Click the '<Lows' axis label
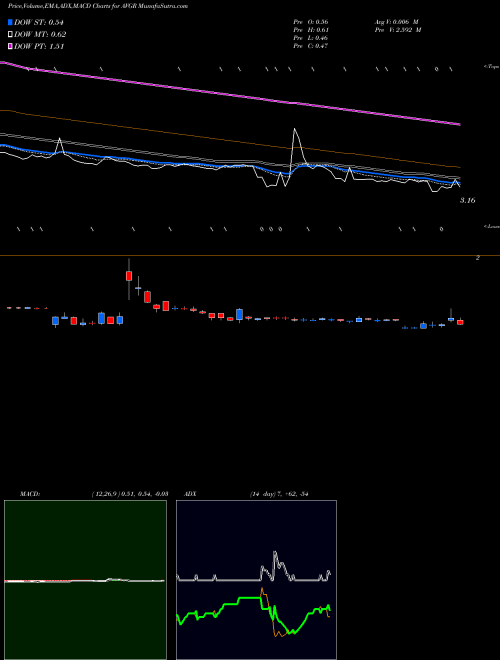Image resolution: width=500 pixels, height=660 pixels. pyautogui.click(x=491, y=226)
